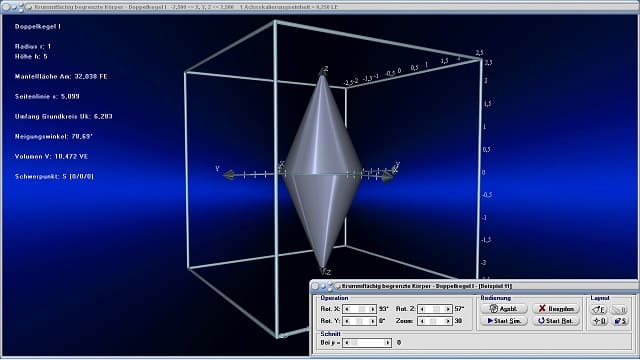The height and width of the screenshot is (360, 640).
Task: Click the Doppelkegel I heading text
Action: (x=38, y=27)
